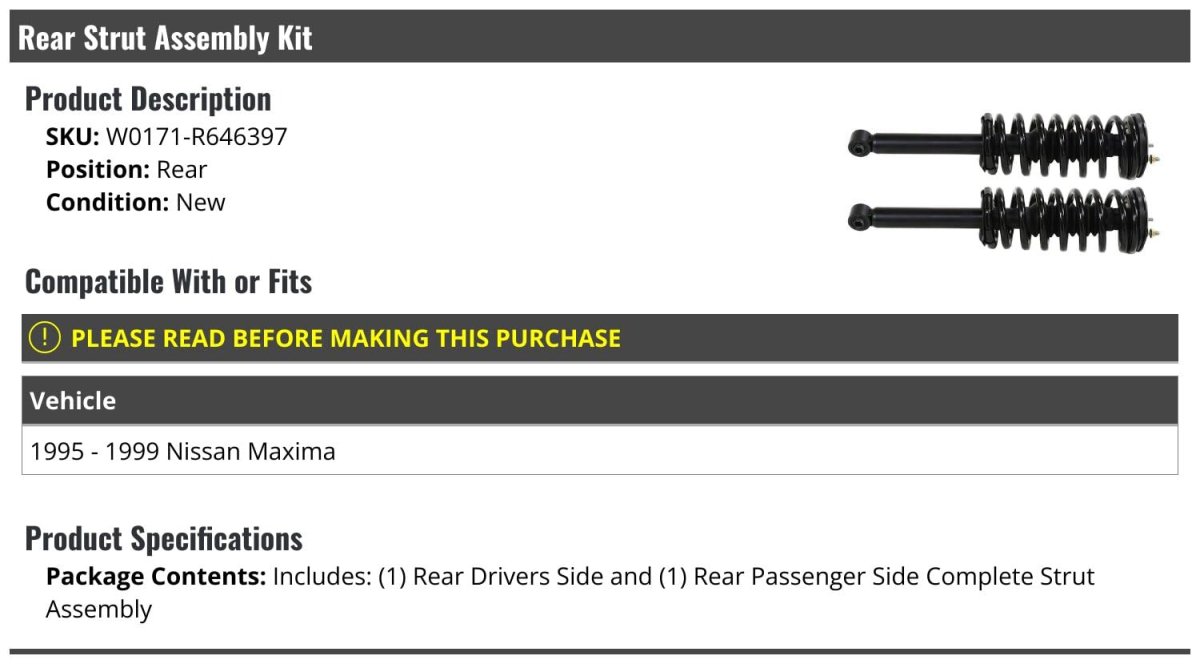
Task: Click the yellow exclamation warning icon
Action: (45, 338)
